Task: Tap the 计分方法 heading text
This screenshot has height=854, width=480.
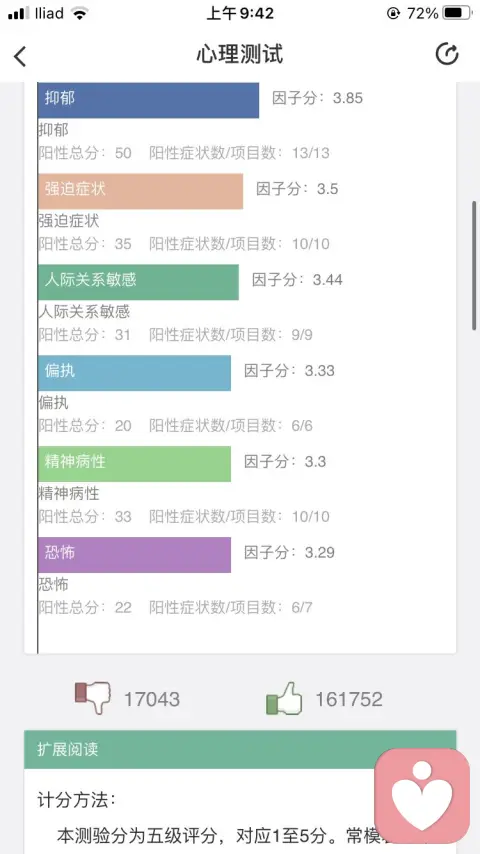Action: click(77, 800)
